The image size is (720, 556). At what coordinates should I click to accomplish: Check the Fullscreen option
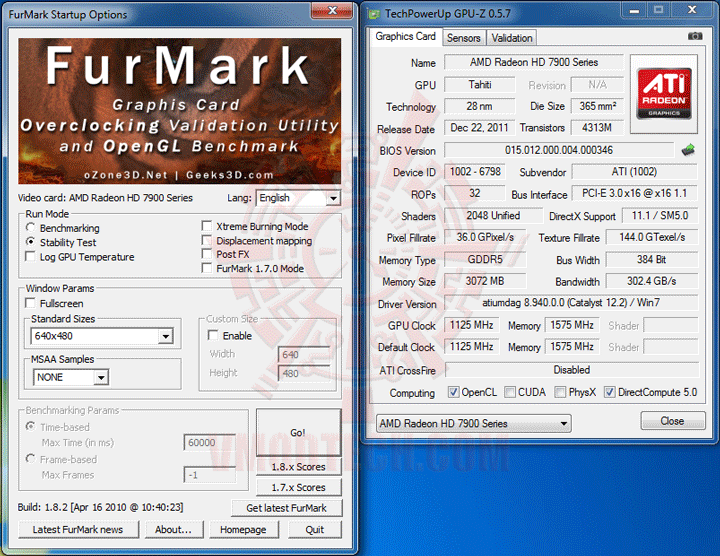tap(31, 303)
